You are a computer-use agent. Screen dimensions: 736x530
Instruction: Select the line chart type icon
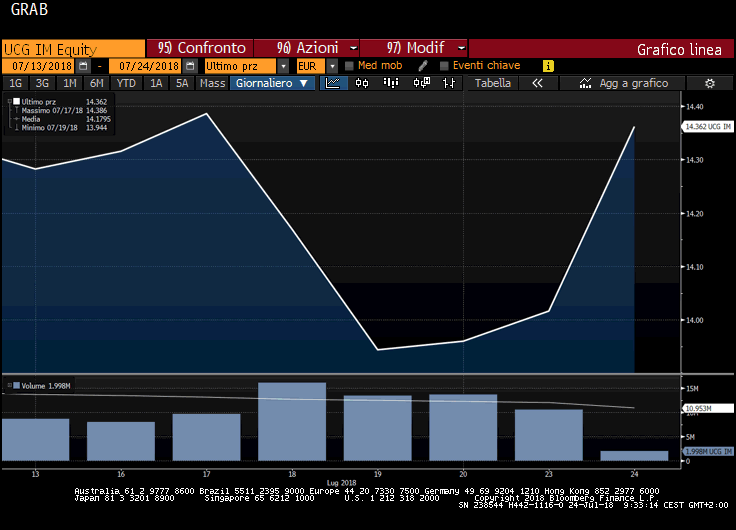coord(333,83)
